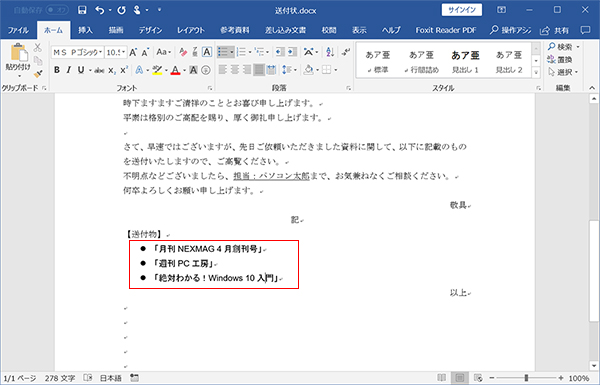Open 校閲 tab

pyautogui.click(x=329, y=30)
